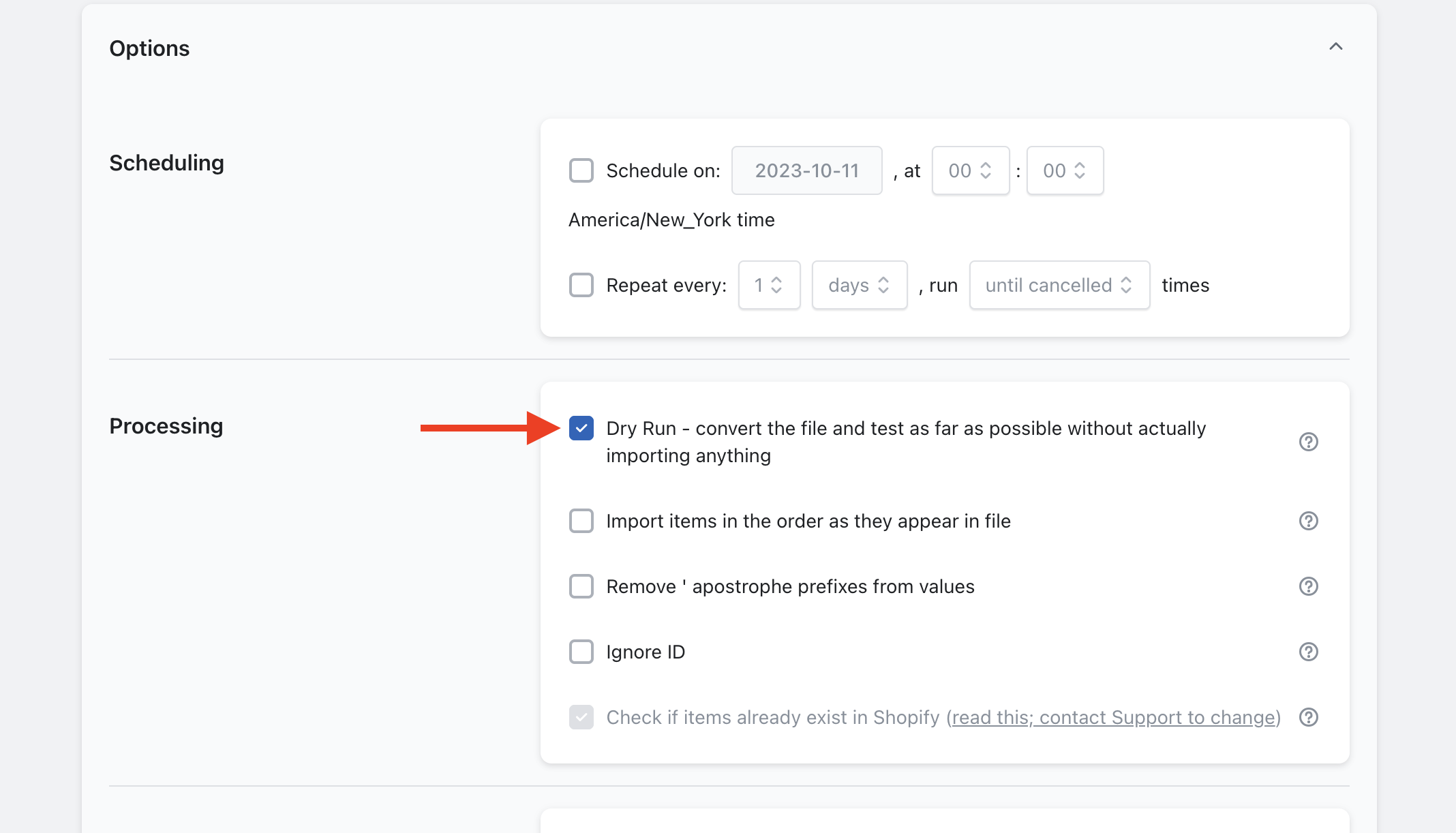Image resolution: width=1456 pixels, height=833 pixels.
Task: Open the hours dropdown
Action: point(971,170)
